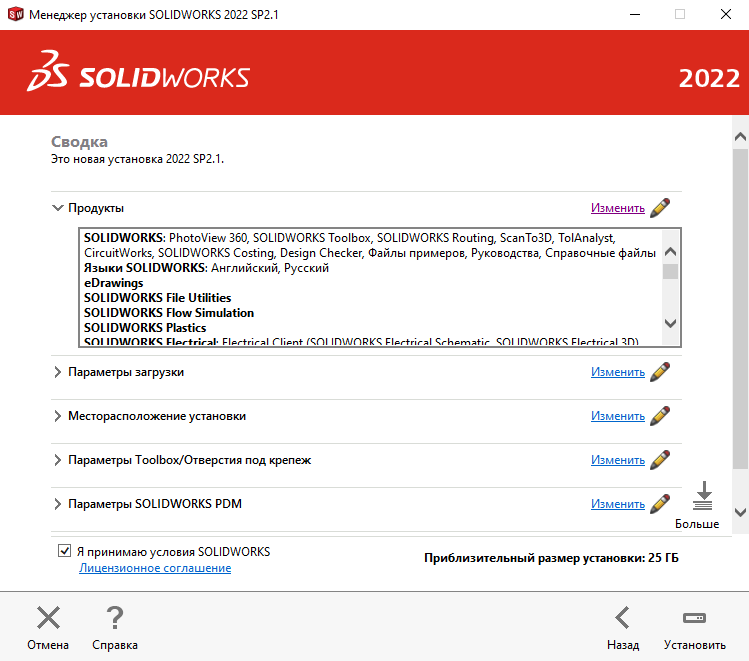The image size is (749, 661).
Task: Click the products list scrollbar thumb
Action: (x=671, y=271)
